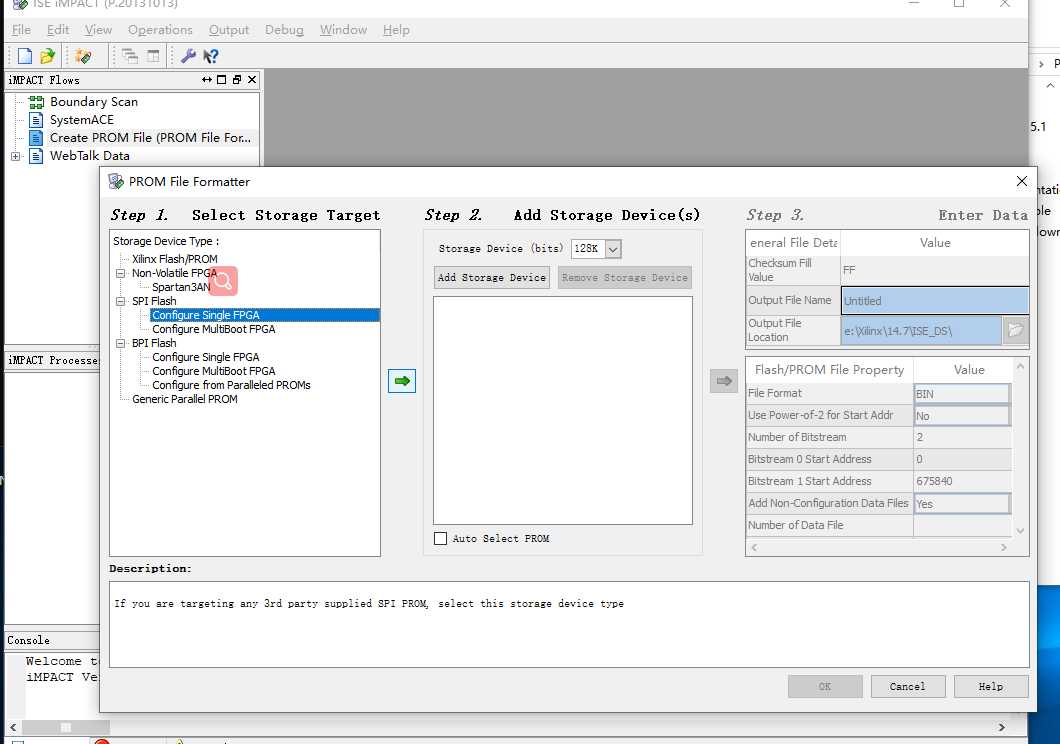Open the Help menu

tap(396, 30)
